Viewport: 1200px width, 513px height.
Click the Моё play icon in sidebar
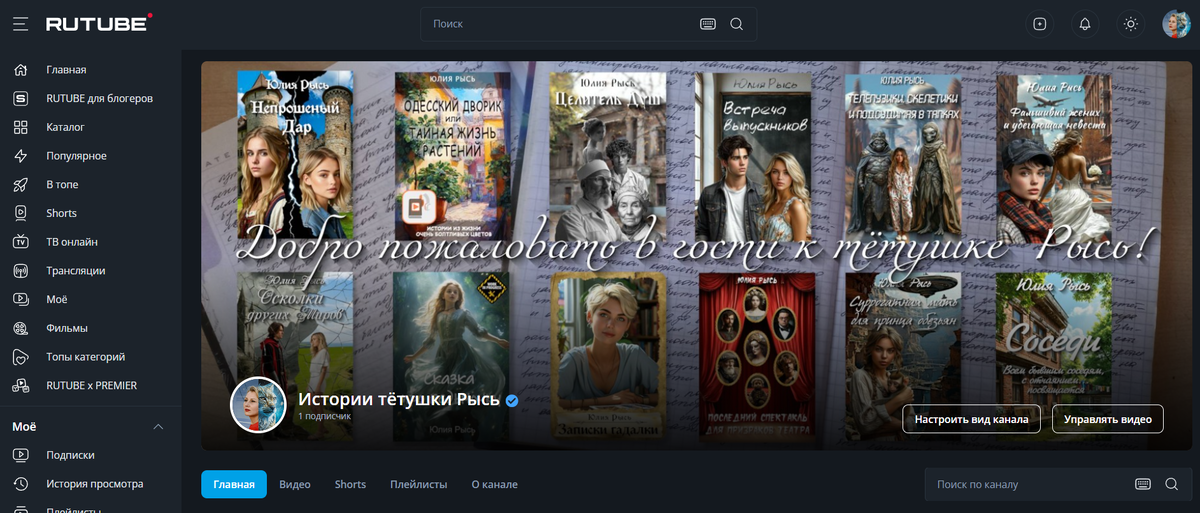20,299
